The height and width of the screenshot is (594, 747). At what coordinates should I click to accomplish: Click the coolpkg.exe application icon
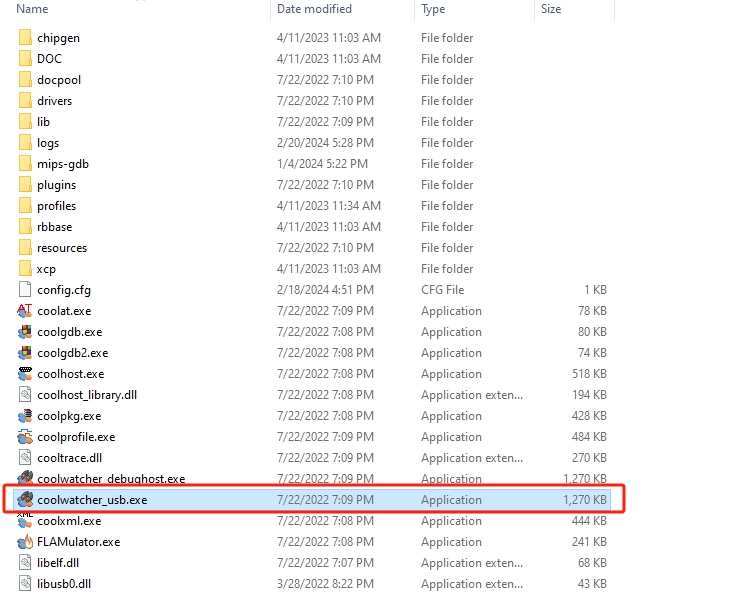26,416
